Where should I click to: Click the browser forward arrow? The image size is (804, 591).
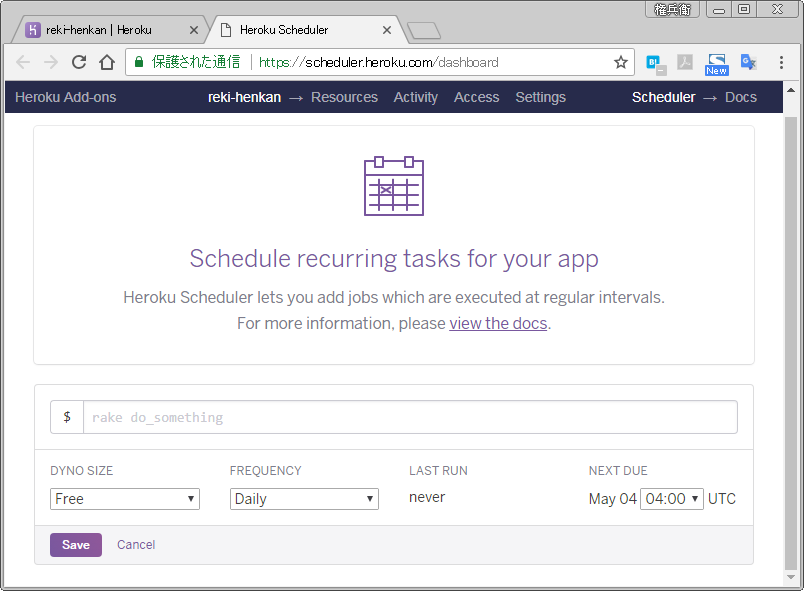(x=51, y=63)
